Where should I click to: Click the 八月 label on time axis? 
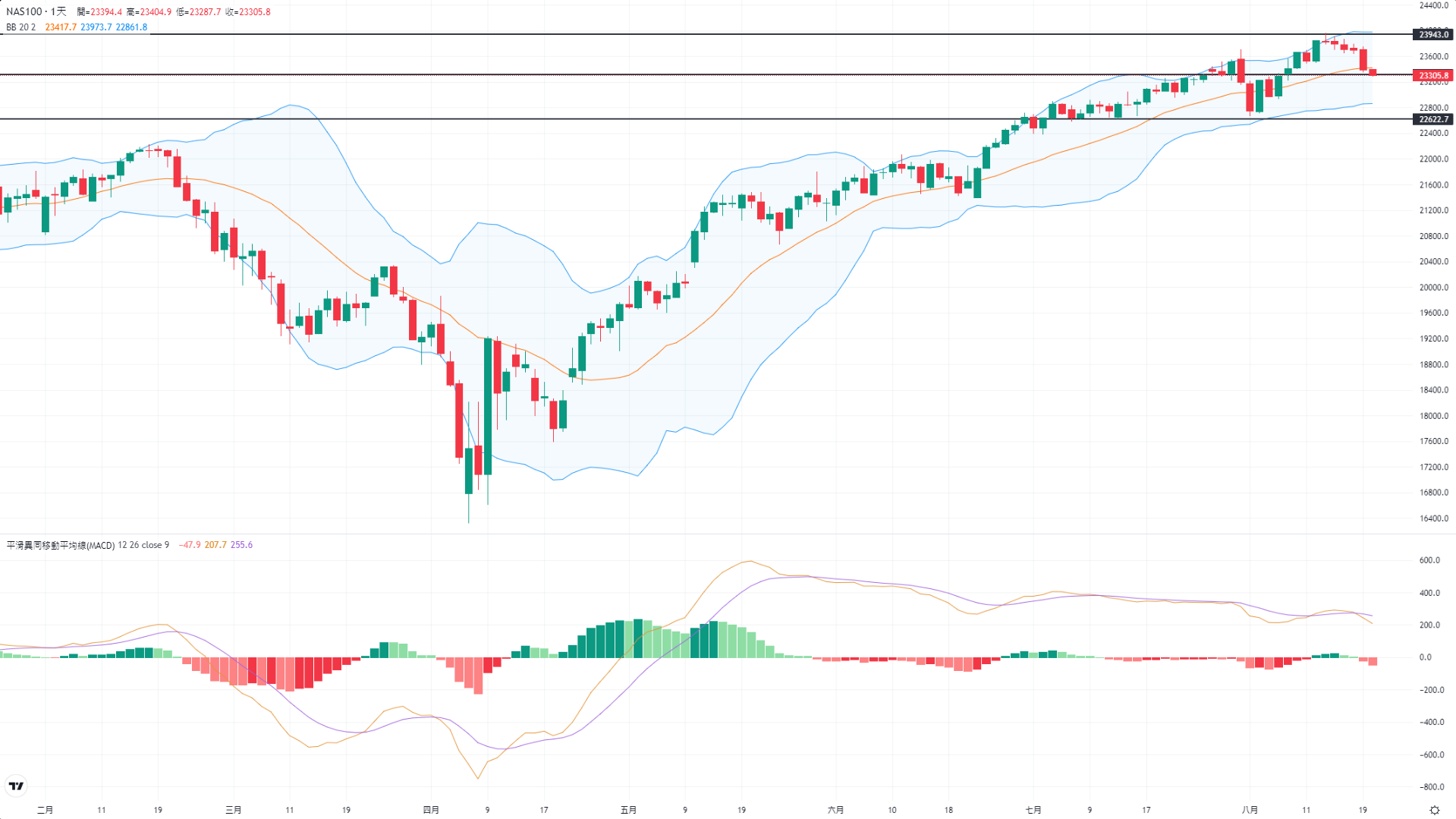point(1250,810)
